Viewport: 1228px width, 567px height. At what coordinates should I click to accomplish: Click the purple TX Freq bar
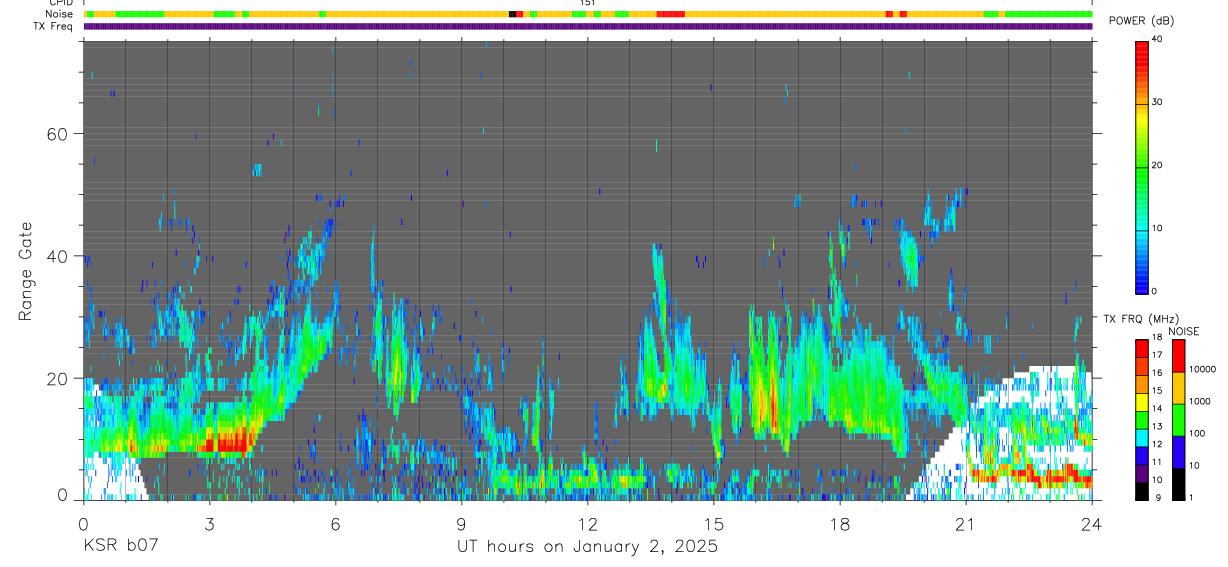tap(588, 26)
